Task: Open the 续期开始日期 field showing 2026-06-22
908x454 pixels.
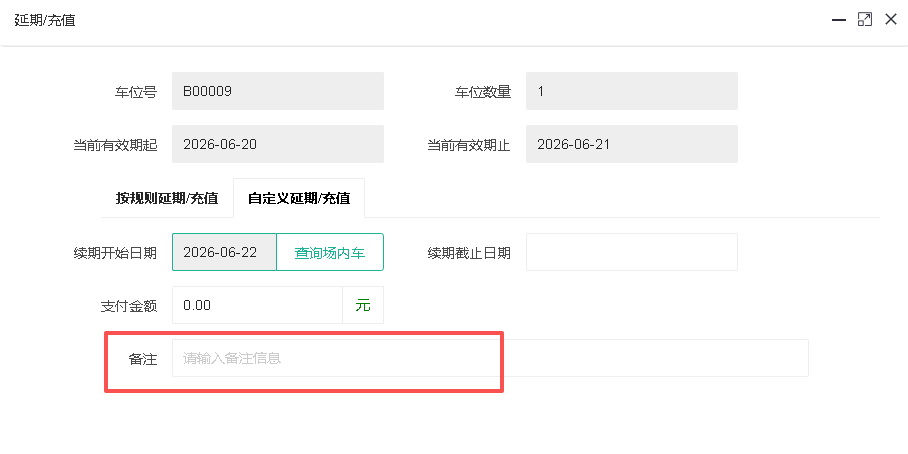Action: click(225, 252)
